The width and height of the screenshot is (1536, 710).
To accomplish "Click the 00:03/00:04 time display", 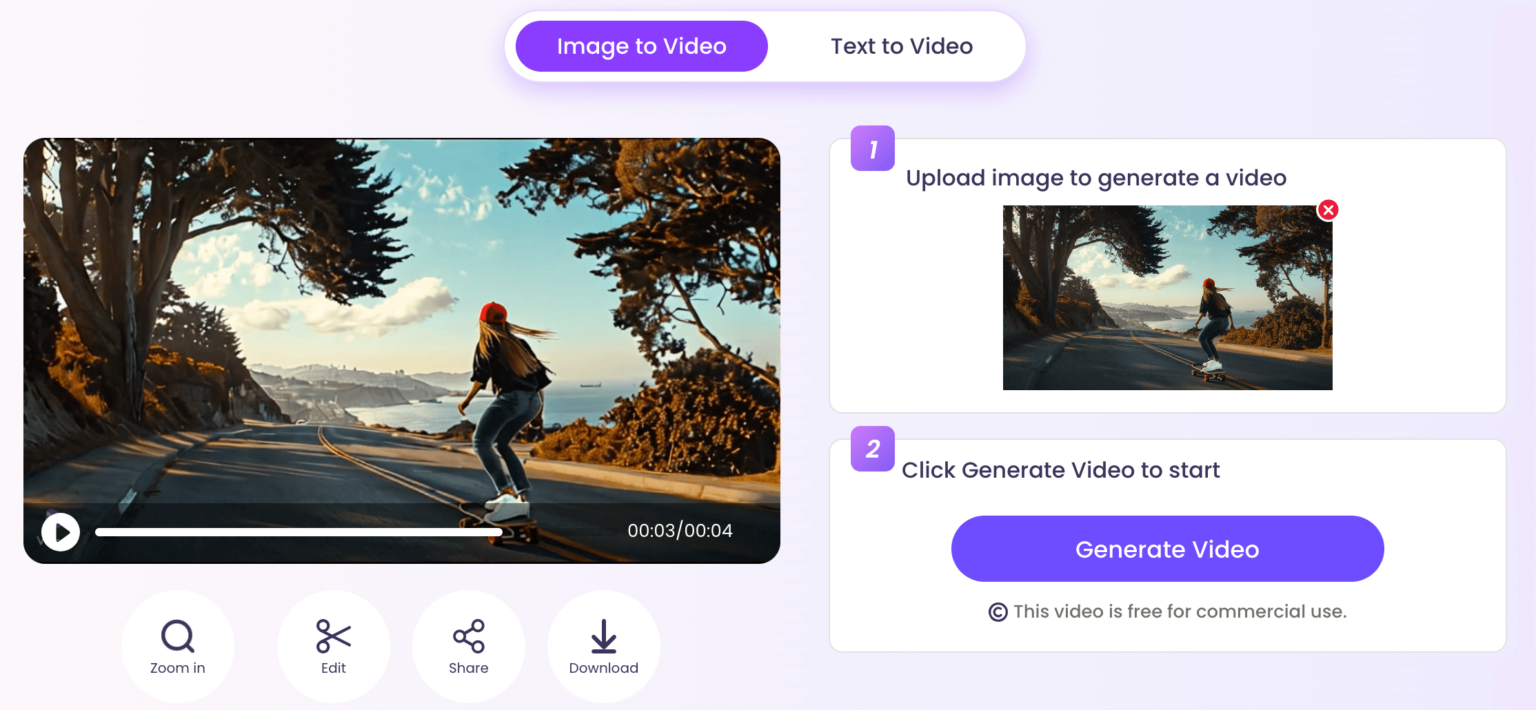I will 680,531.
